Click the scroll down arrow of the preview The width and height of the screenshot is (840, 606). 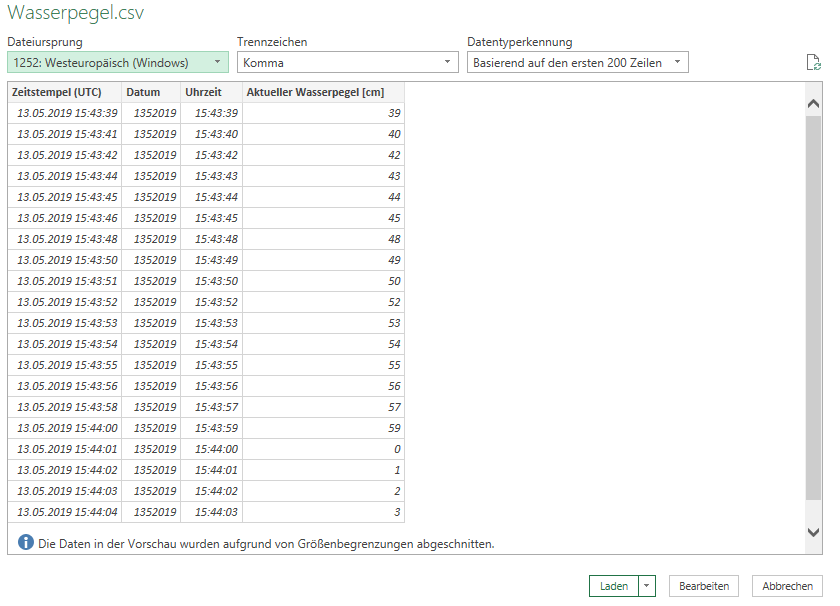coord(814,533)
